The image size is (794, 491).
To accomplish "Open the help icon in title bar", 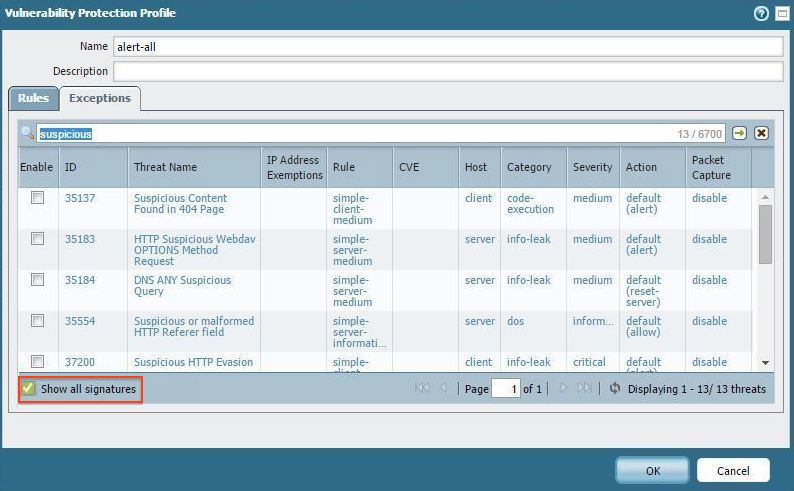I will pyautogui.click(x=763, y=13).
